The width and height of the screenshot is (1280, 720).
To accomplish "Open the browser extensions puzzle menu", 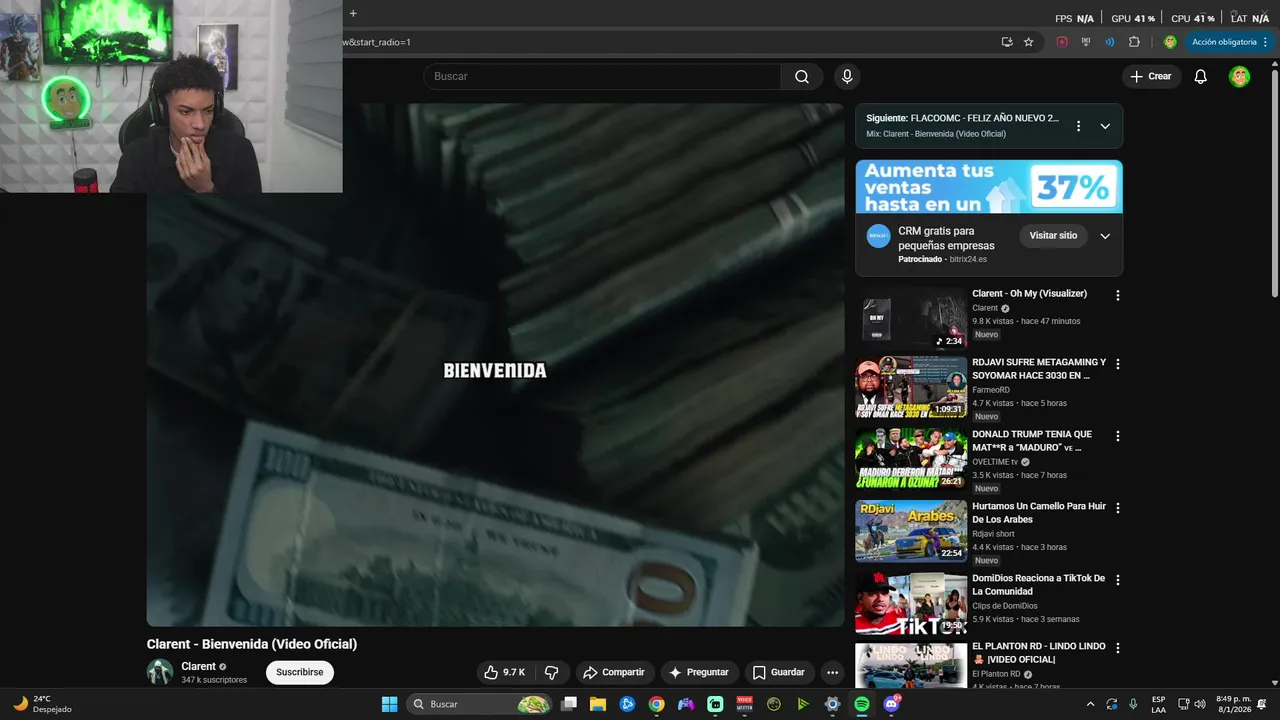I will click(1134, 42).
